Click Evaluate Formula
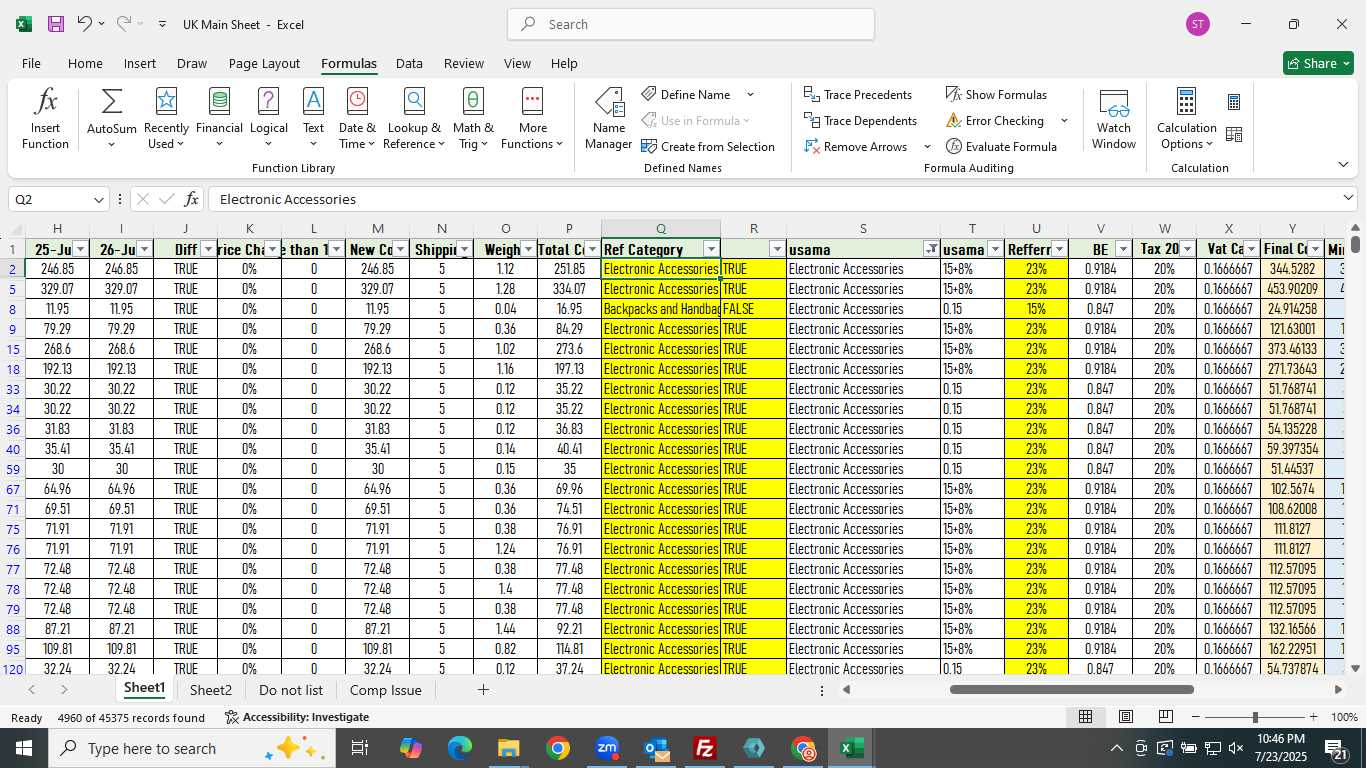Image resolution: width=1366 pixels, height=768 pixels. pos(1001,147)
